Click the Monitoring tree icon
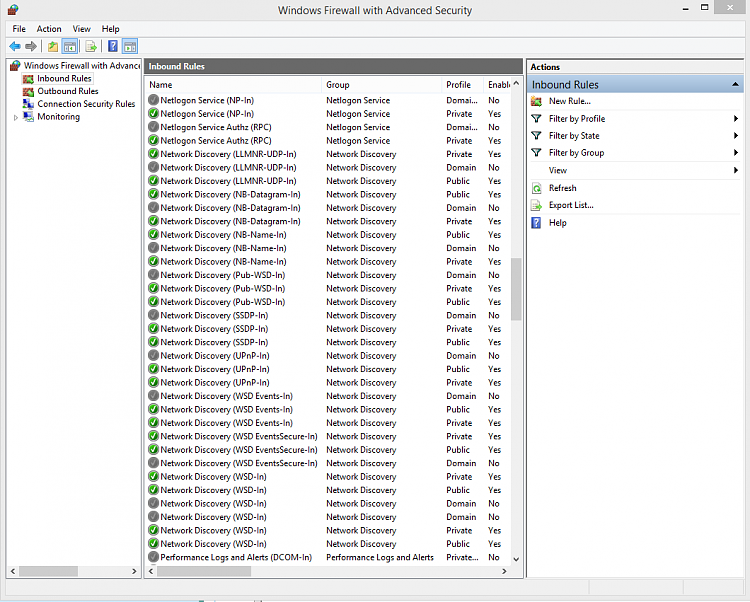750x602 pixels. [x=29, y=117]
